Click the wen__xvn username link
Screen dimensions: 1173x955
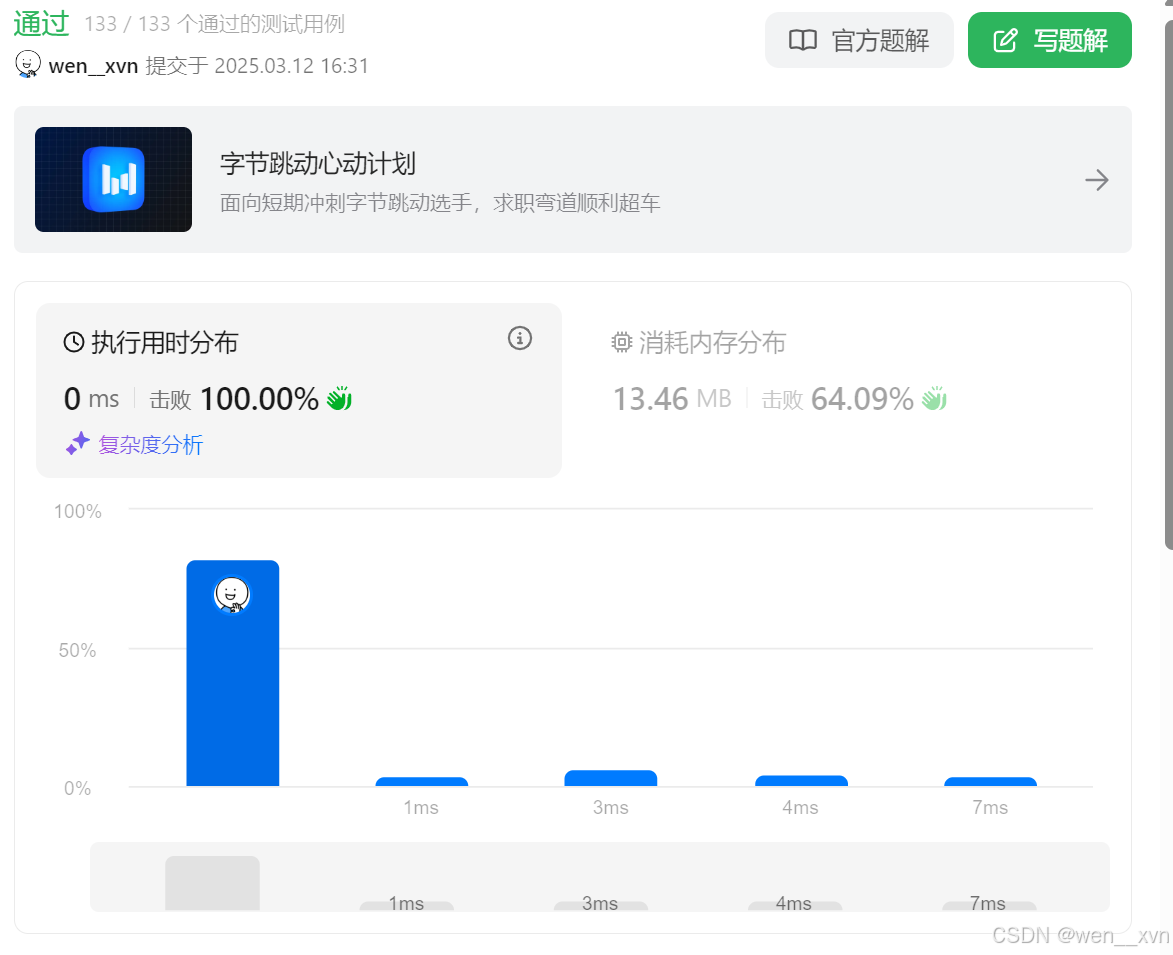tap(94, 66)
